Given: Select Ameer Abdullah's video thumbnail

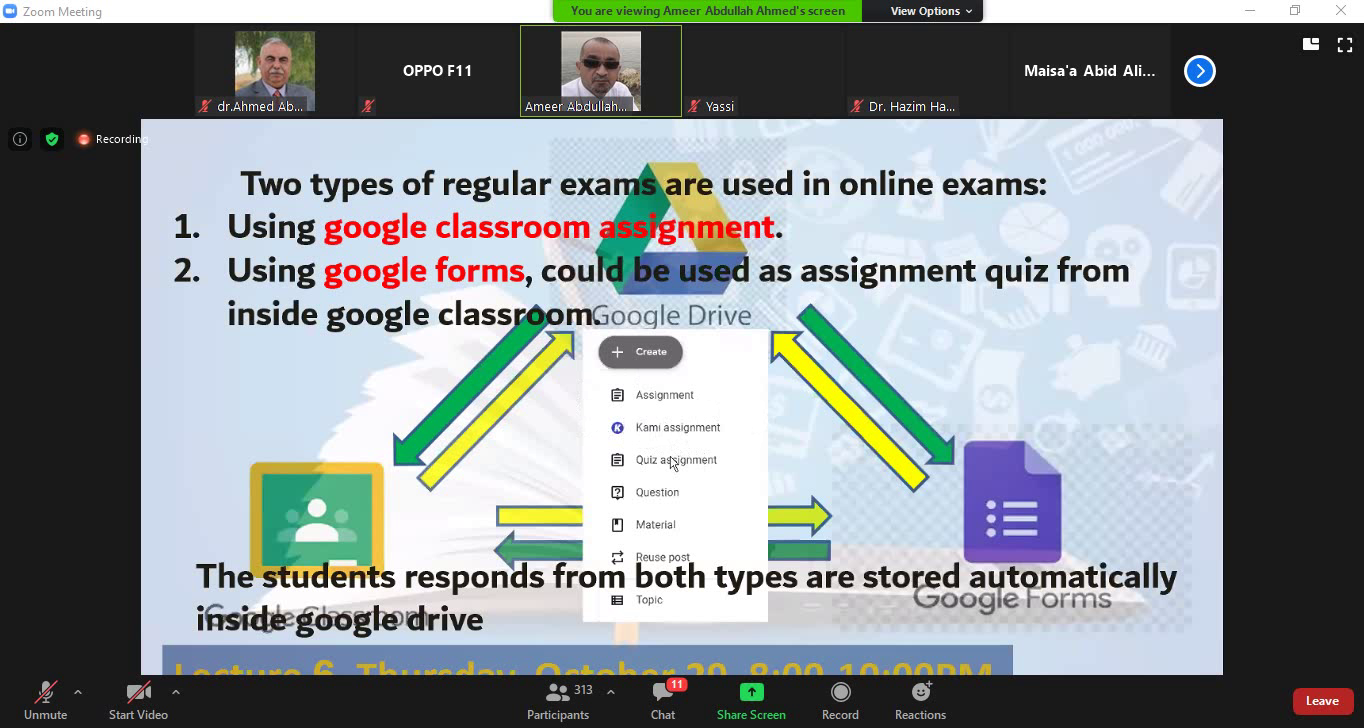Looking at the screenshot, I should tap(601, 71).
